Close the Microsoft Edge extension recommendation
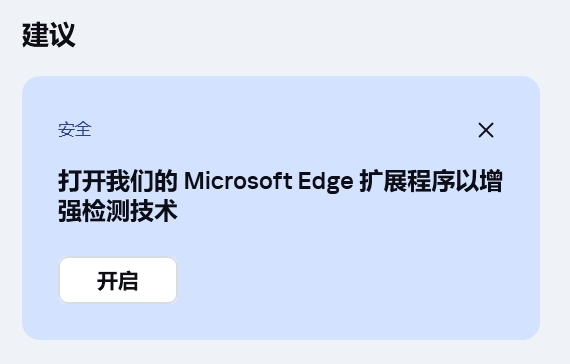570x364 pixels. click(x=486, y=130)
